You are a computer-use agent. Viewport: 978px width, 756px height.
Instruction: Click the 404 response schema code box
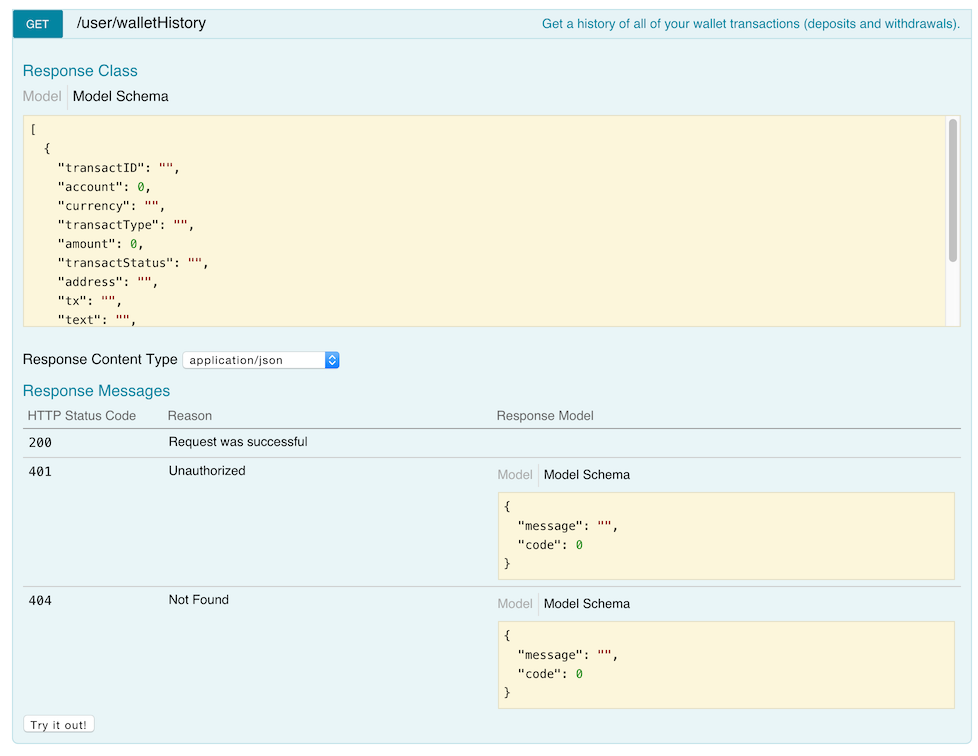click(x=726, y=665)
